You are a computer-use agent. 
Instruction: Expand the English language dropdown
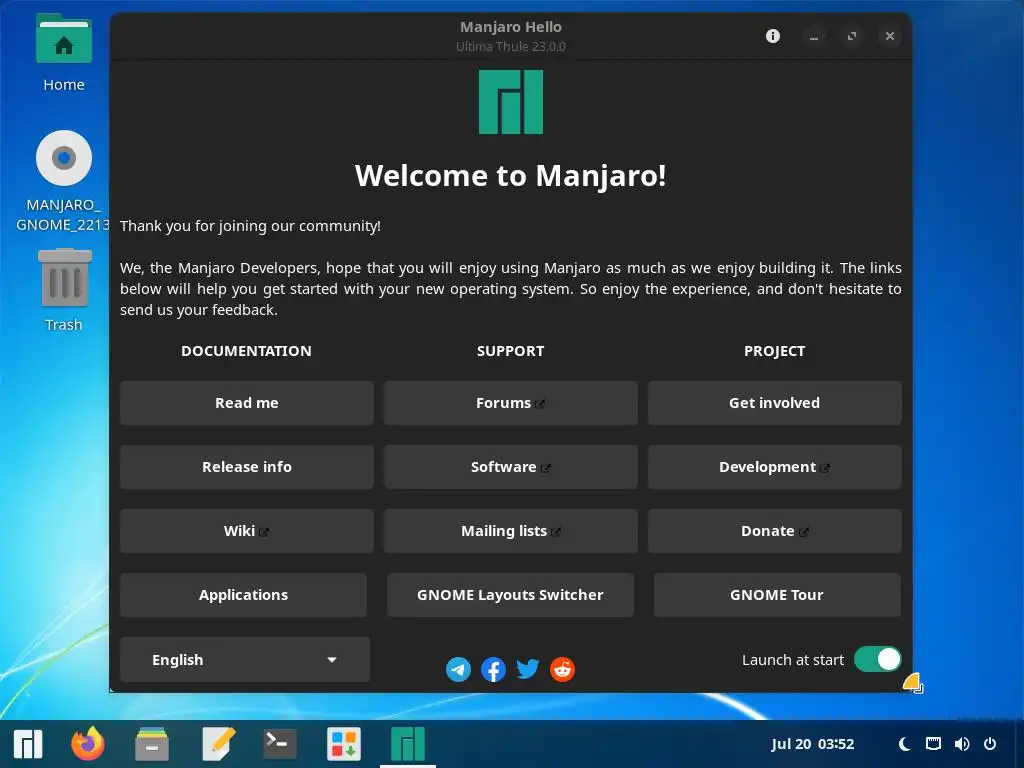pos(245,660)
